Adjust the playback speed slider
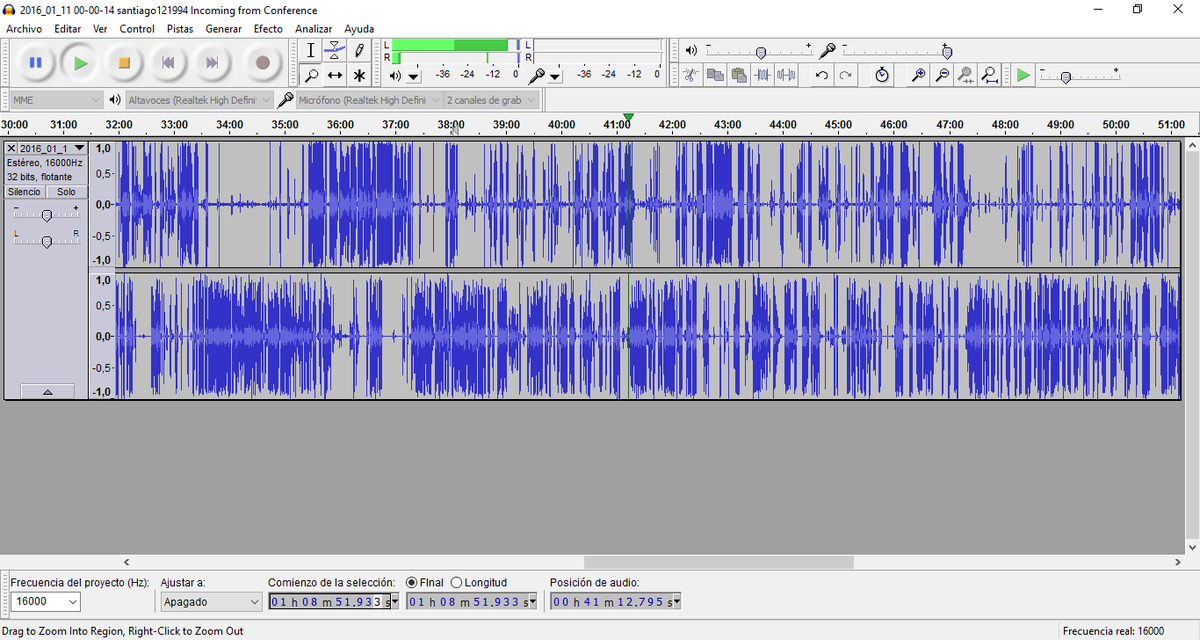 coord(1065,76)
